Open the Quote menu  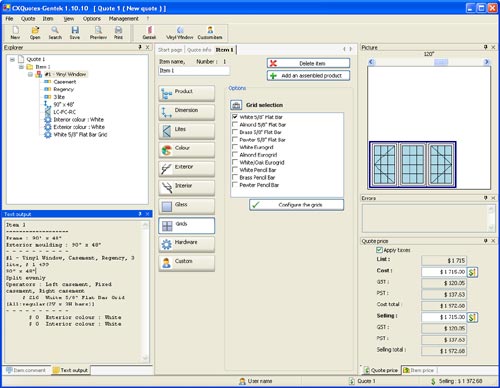[x=28, y=19]
